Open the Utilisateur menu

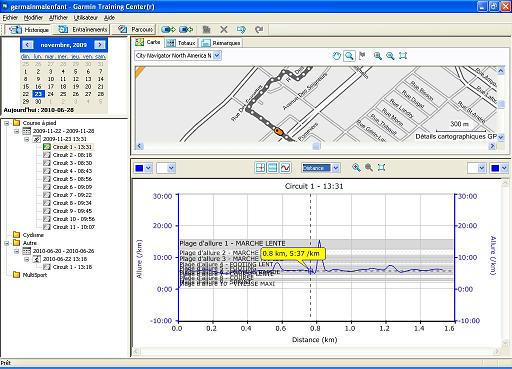coord(86,18)
